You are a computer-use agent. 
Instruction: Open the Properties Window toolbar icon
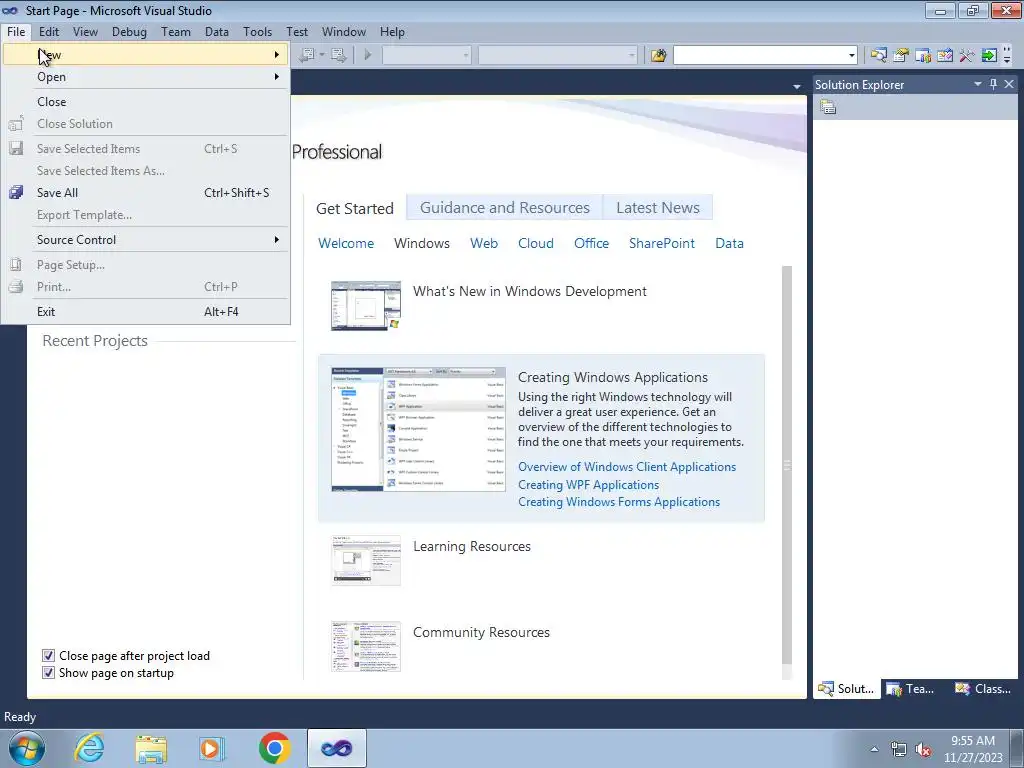901,56
